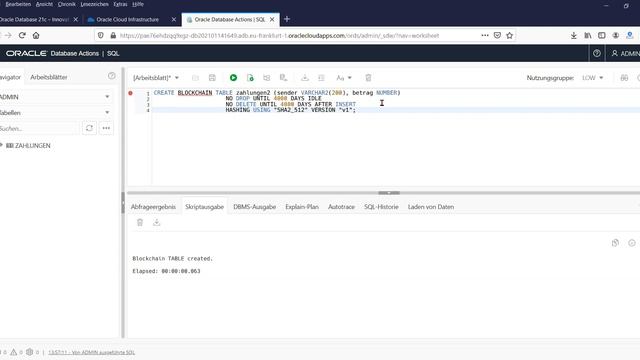Open the Tabellen object type dropdown
Image resolution: width=640 pixels, height=360 pixels.
(x=55, y=112)
